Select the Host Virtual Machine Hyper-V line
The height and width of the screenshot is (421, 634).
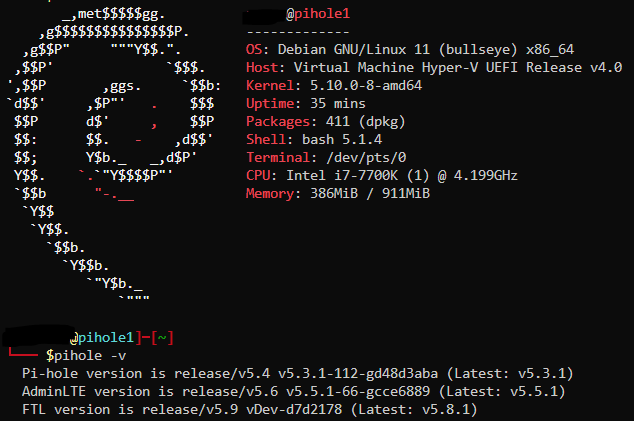pyautogui.click(x=434, y=67)
